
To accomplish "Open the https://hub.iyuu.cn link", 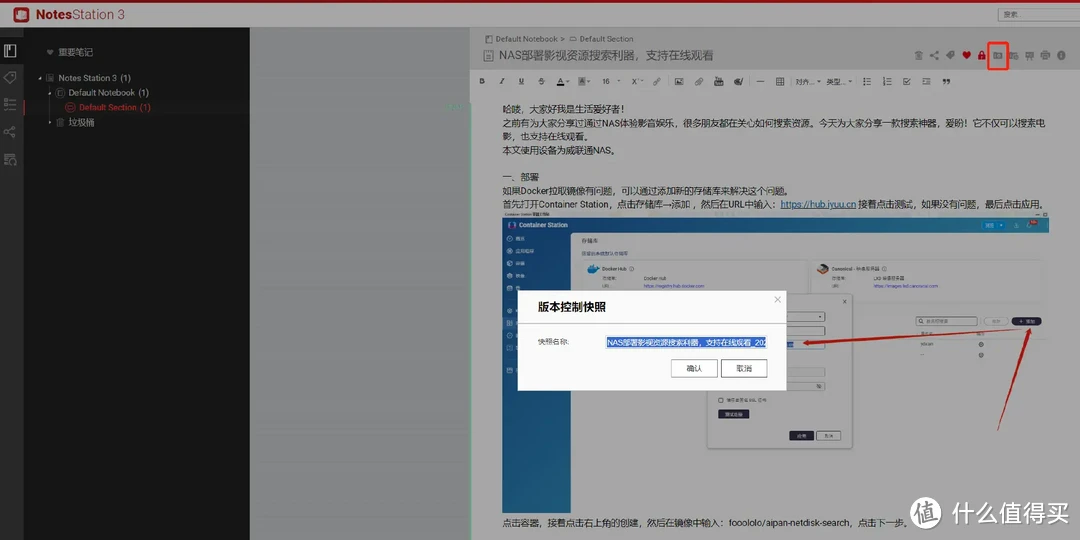I will tap(818, 205).
